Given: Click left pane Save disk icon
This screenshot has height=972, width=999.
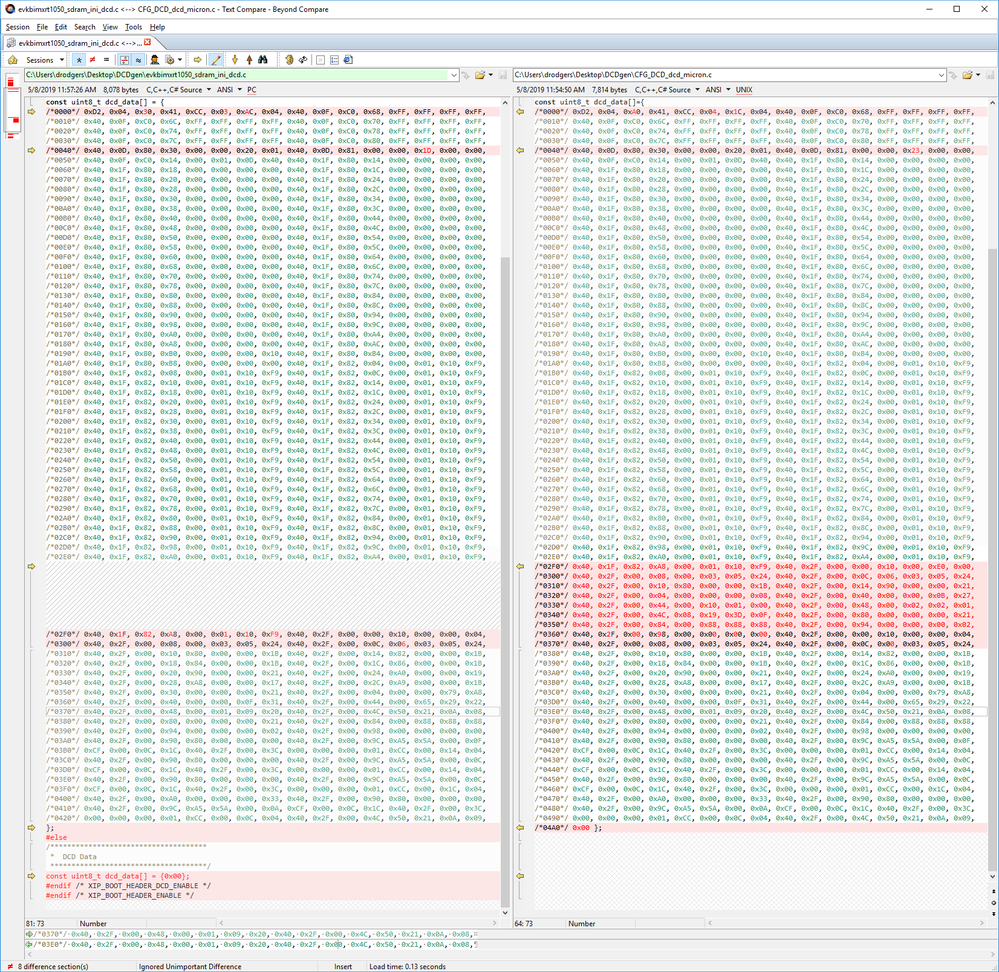Looking at the screenshot, I should point(503,75).
